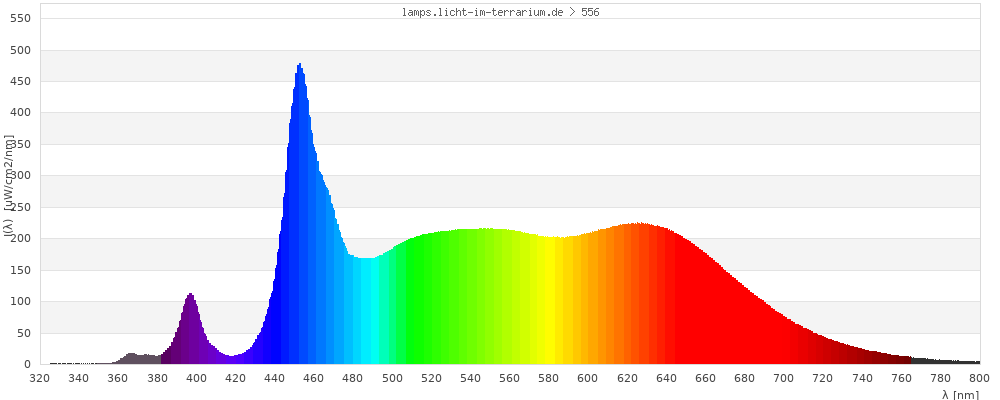Click the x-axis label 320

click(40, 378)
